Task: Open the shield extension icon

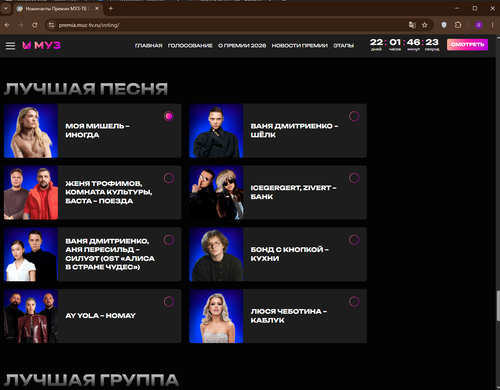Action: point(444,25)
